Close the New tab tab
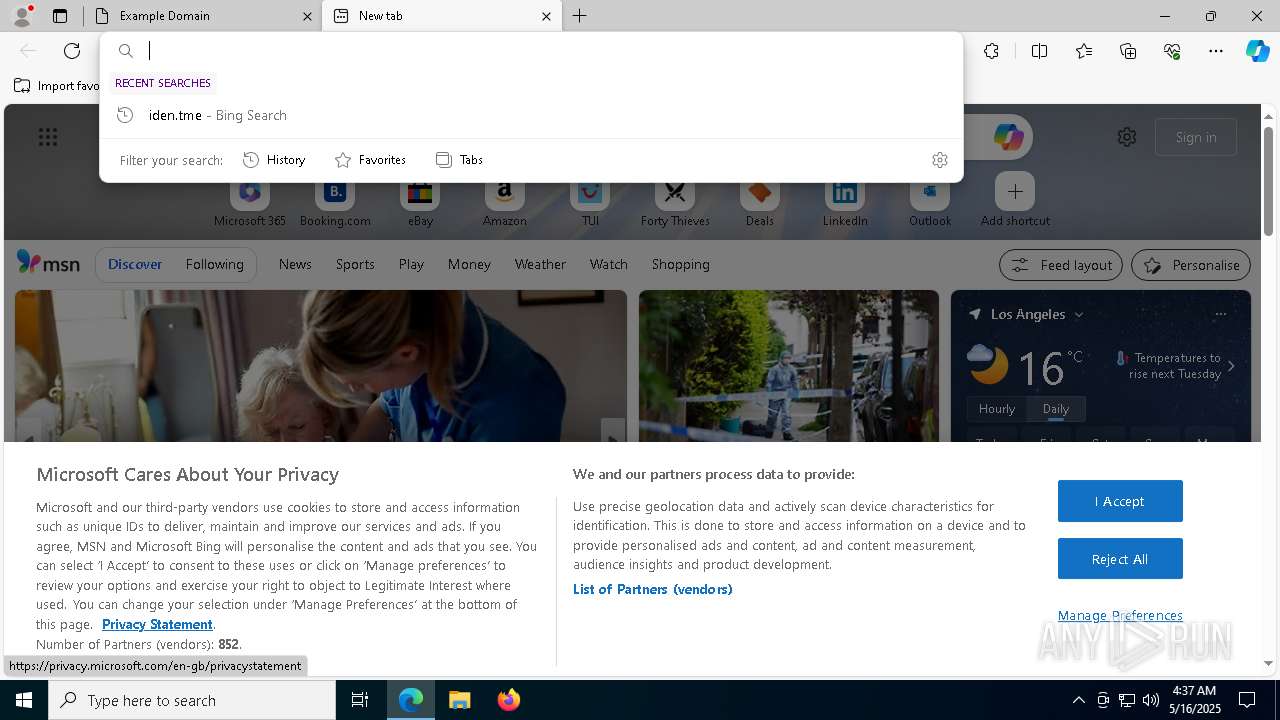The height and width of the screenshot is (720, 1280). click(546, 16)
